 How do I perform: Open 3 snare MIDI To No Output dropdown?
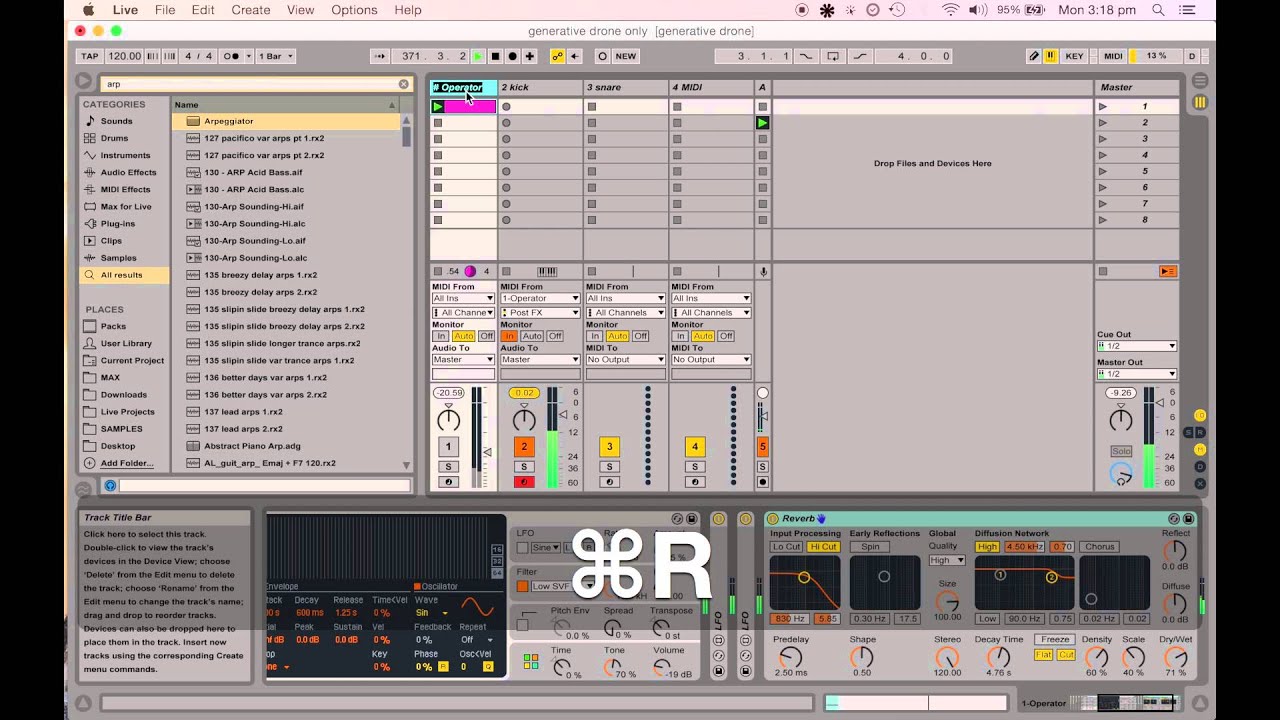625,359
